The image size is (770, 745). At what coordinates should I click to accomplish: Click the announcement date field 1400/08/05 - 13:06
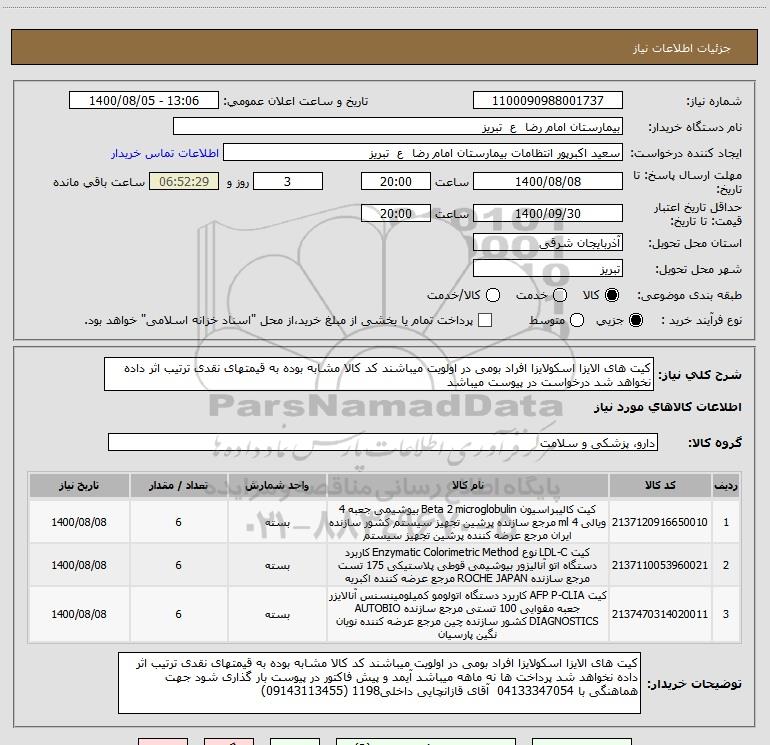point(144,101)
